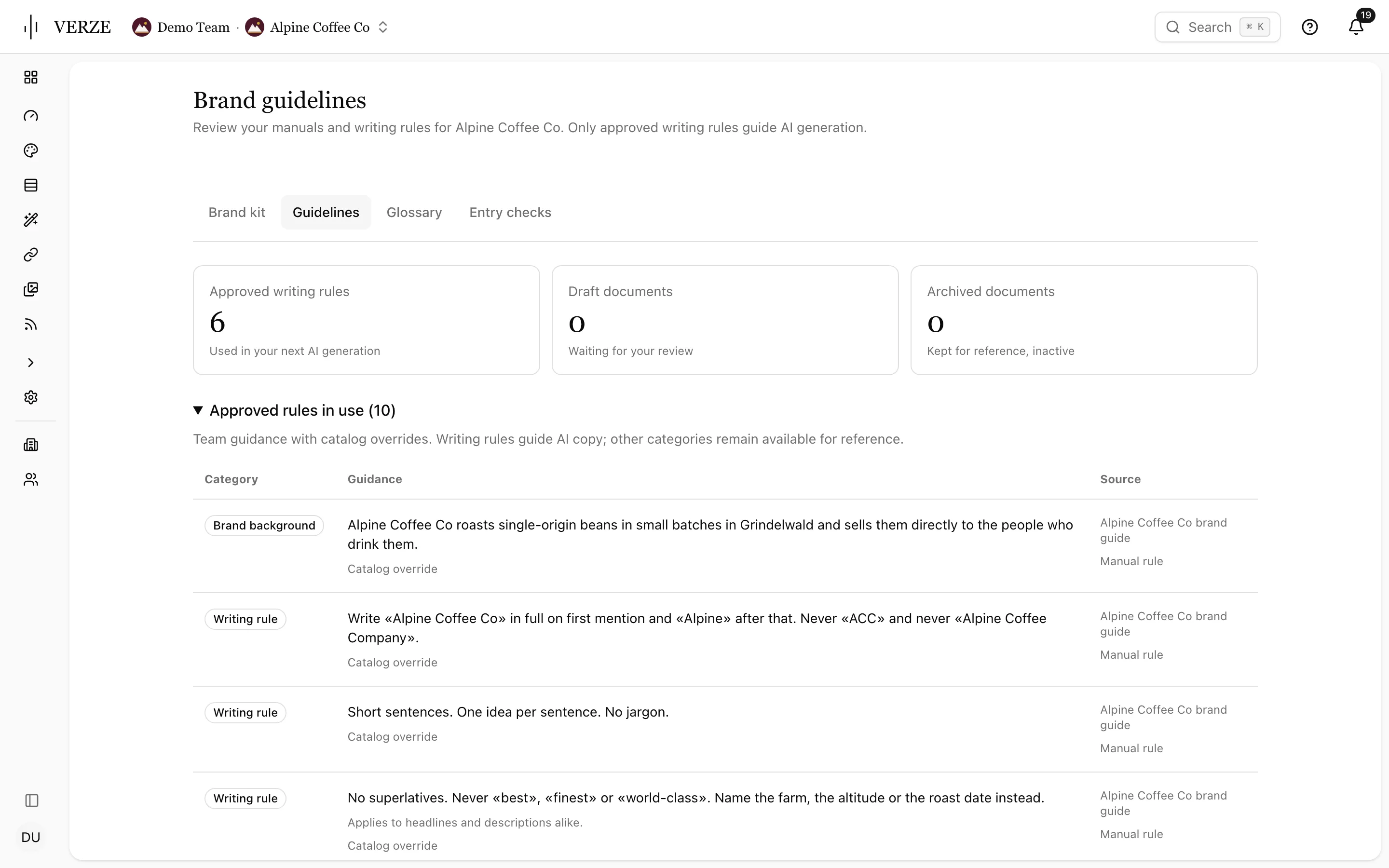Open the Alpine Coffee Co brand switcher
The height and width of the screenshot is (868, 1389).
pos(317,27)
